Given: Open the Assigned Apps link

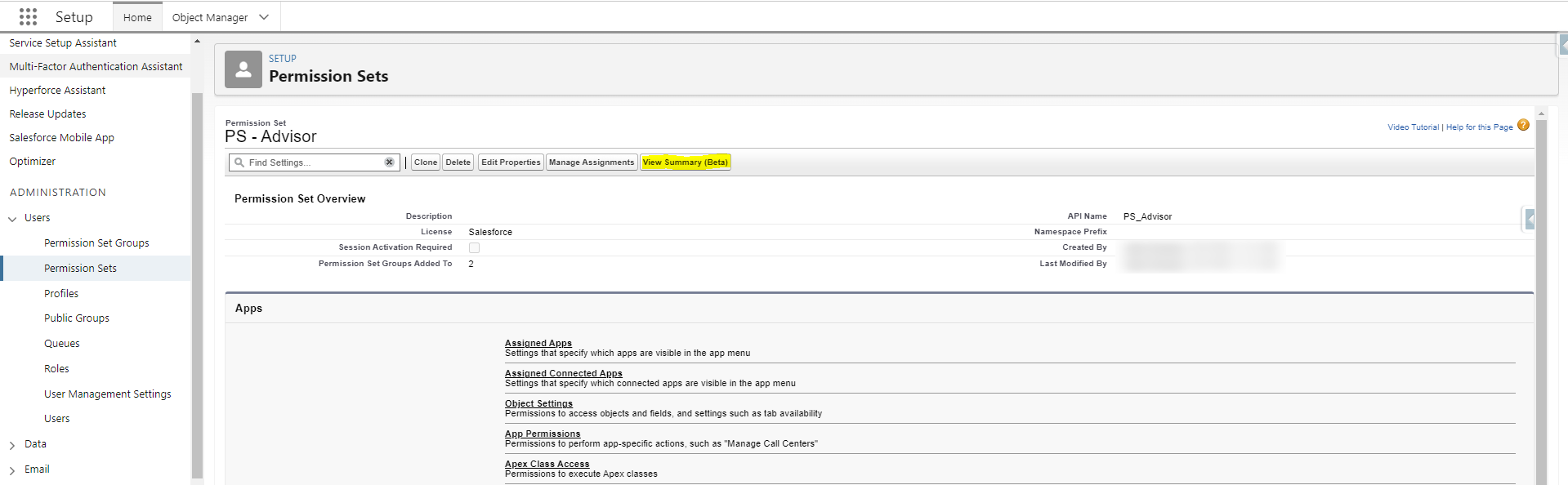Looking at the screenshot, I should pyautogui.click(x=538, y=344).
